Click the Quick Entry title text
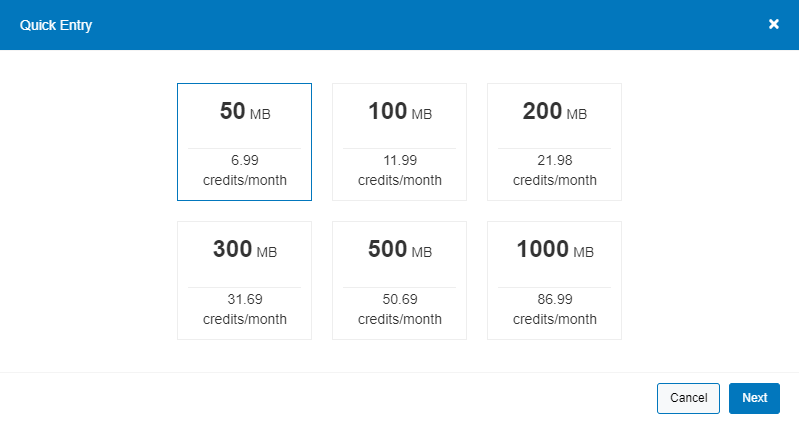The image size is (799, 424). 56,25
